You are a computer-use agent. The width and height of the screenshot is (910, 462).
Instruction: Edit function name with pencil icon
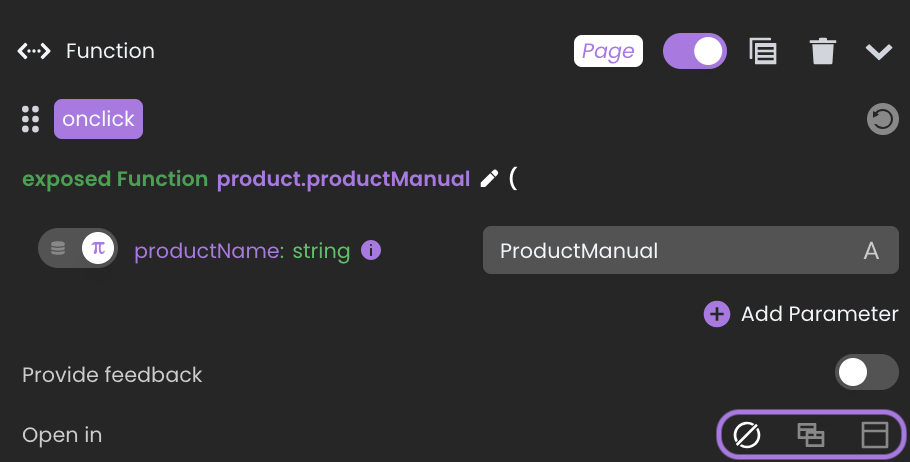[x=489, y=179]
